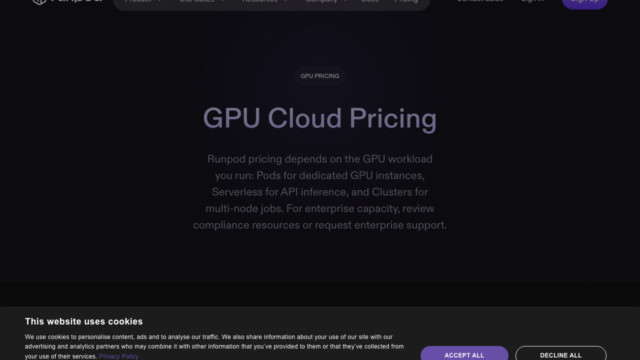Click the Sign in link
640x360 pixels.
click(532, 1)
